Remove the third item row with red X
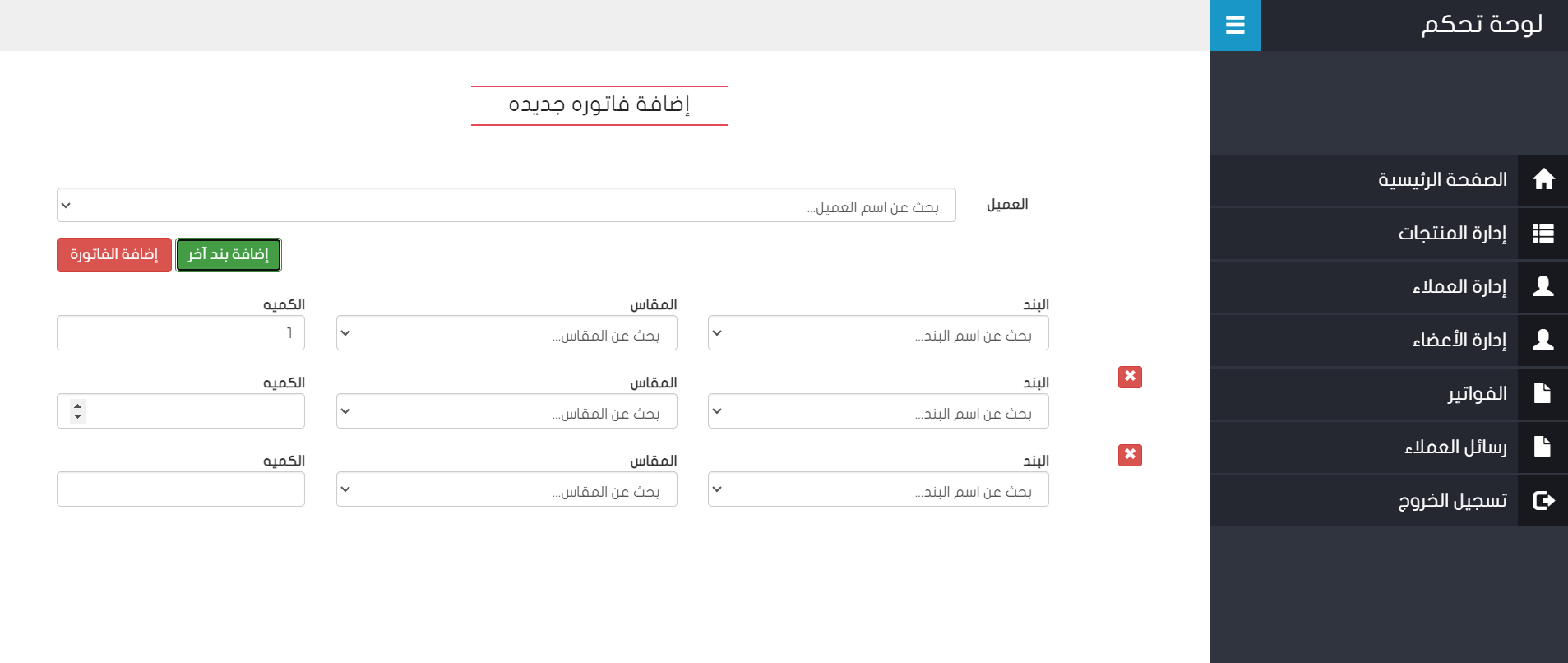The width and height of the screenshot is (1568, 663). click(1130, 455)
